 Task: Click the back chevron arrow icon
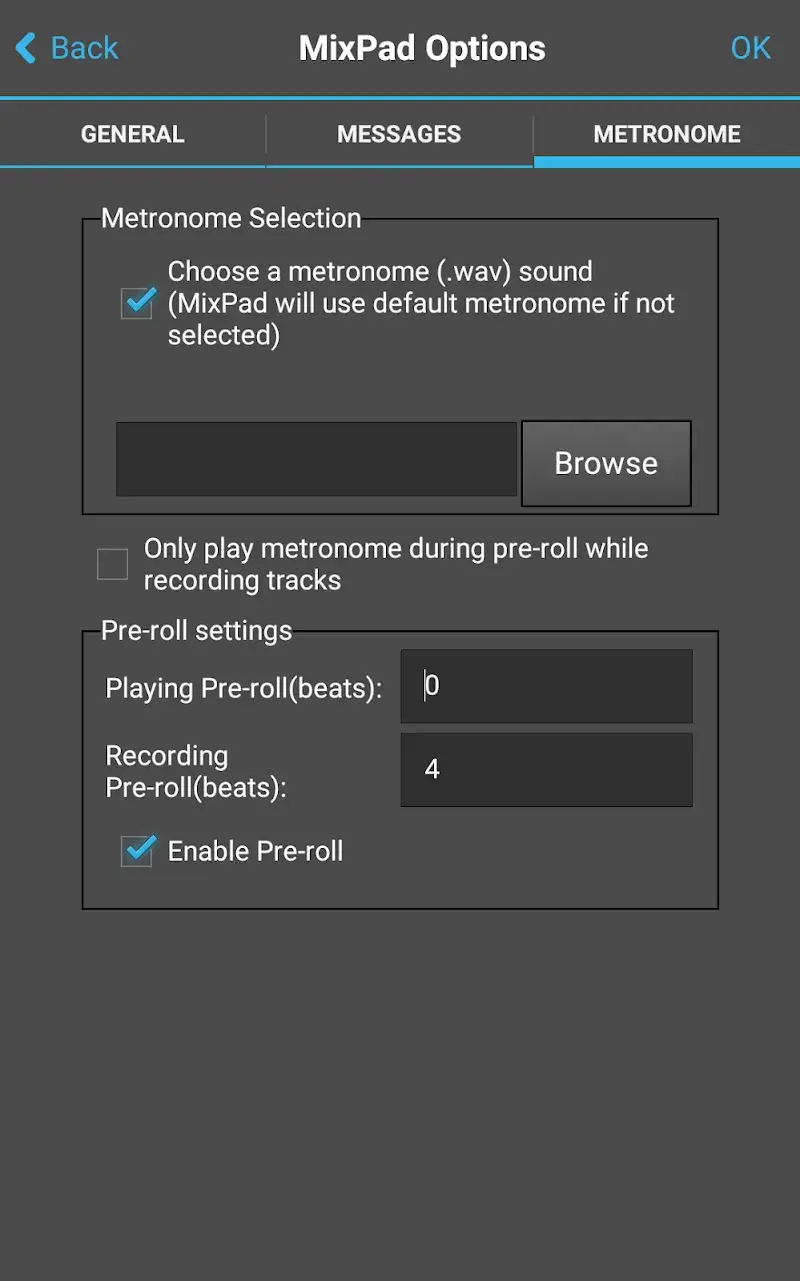(x=25, y=47)
